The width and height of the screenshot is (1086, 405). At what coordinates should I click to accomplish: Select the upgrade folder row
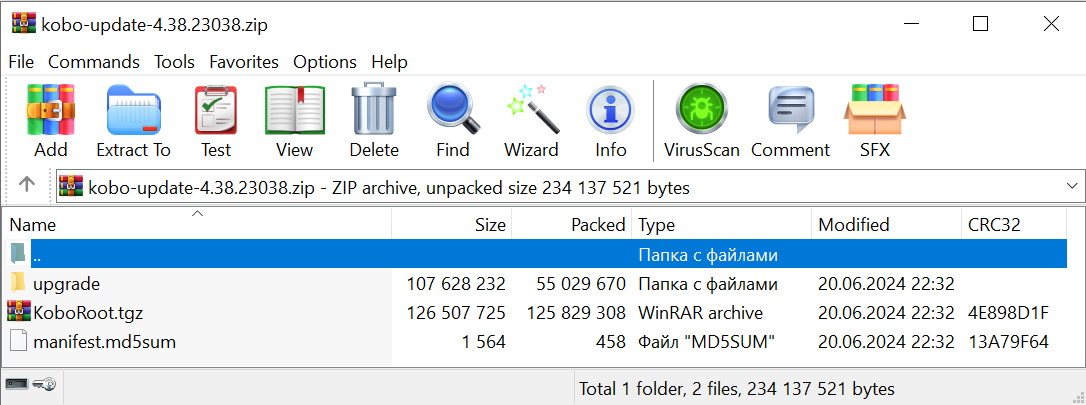[66, 284]
